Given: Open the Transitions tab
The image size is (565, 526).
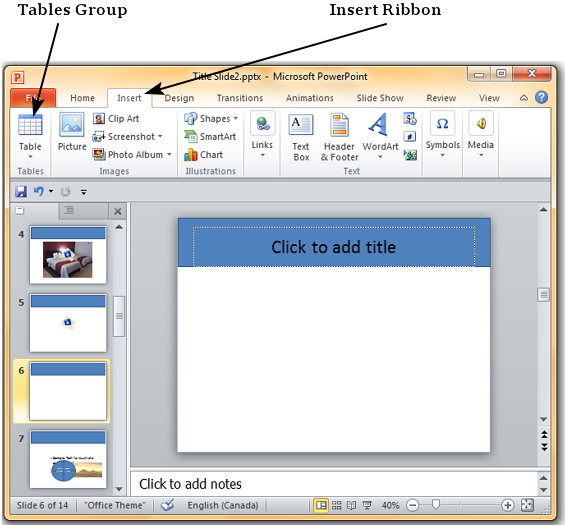Looking at the screenshot, I should click(240, 98).
